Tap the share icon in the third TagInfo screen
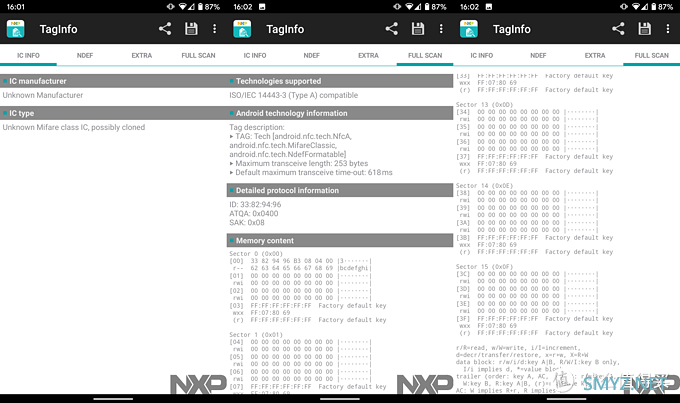The image size is (680, 403). click(x=618, y=29)
